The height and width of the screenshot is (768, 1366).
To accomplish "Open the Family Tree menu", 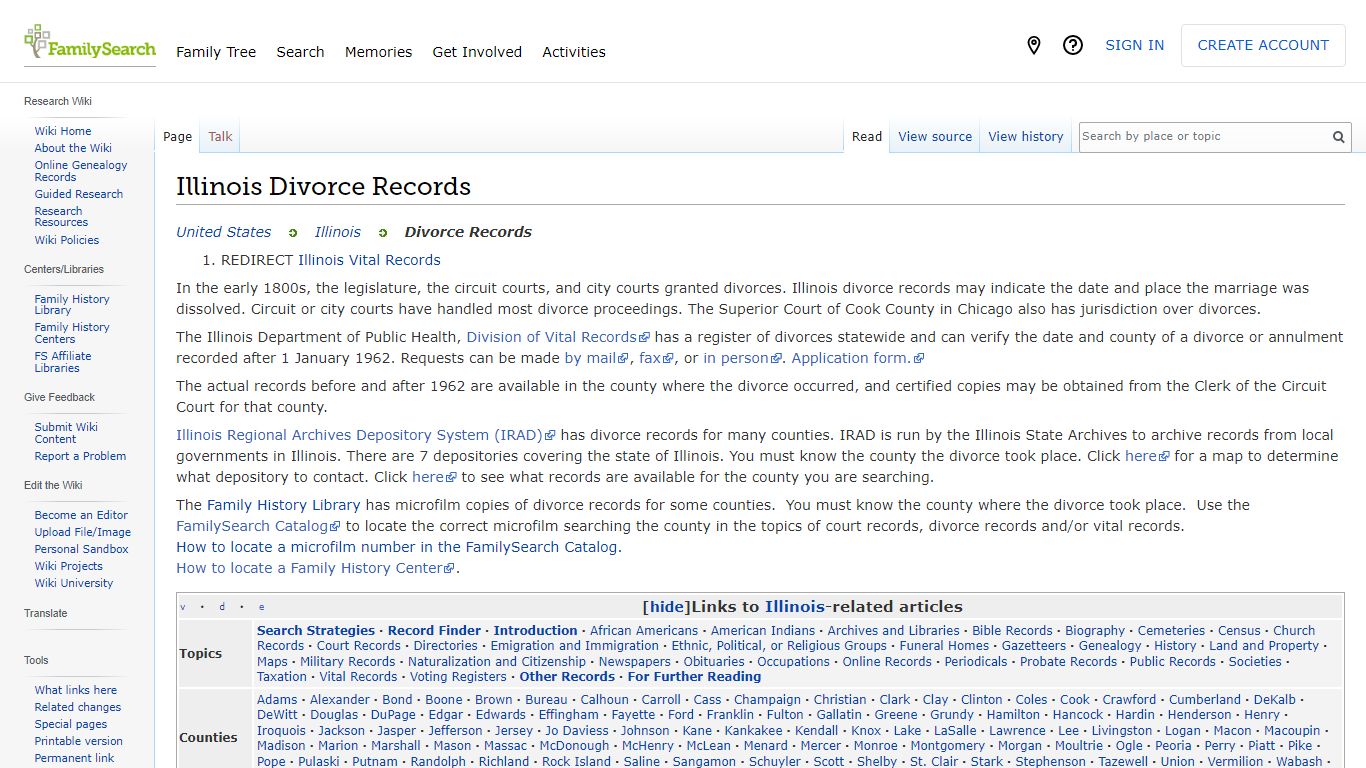I will (216, 52).
